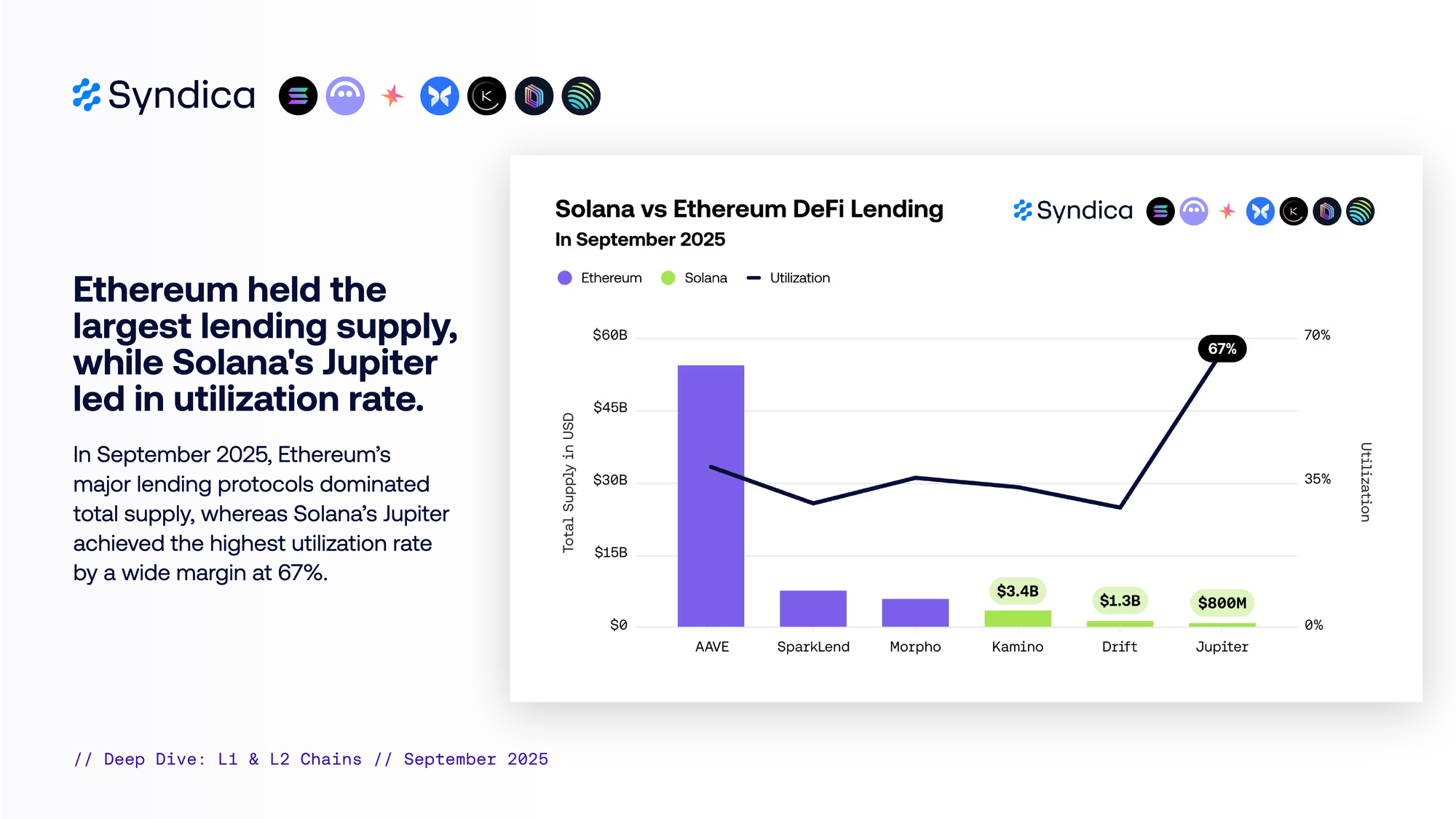Click the $3.4B Kamino value label
The image size is (1456, 819).
(1017, 591)
